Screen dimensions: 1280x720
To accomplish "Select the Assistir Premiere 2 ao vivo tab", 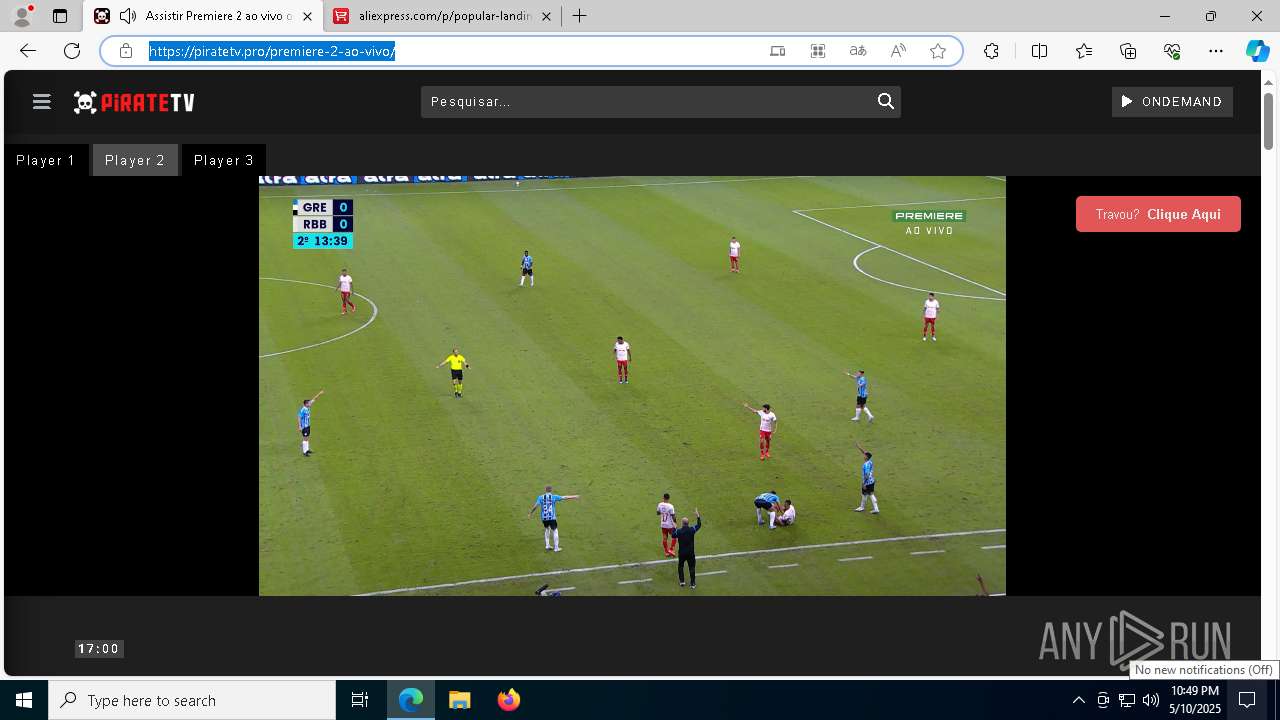I will 203,16.
